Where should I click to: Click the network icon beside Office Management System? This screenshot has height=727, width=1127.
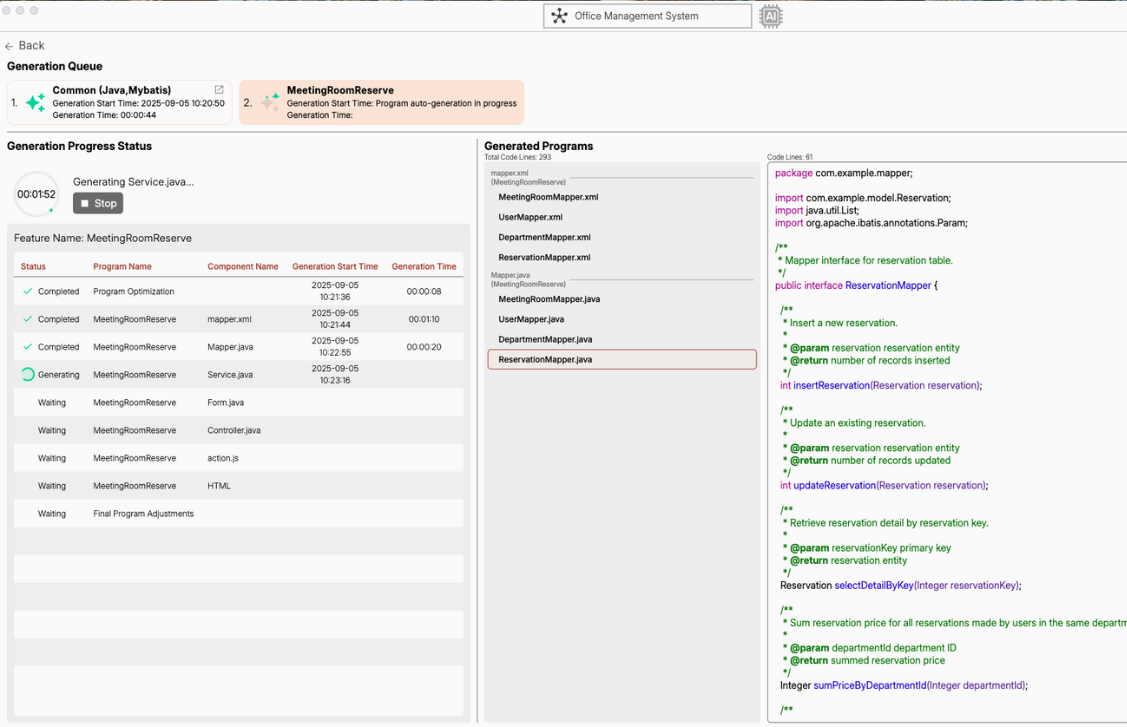point(559,16)
